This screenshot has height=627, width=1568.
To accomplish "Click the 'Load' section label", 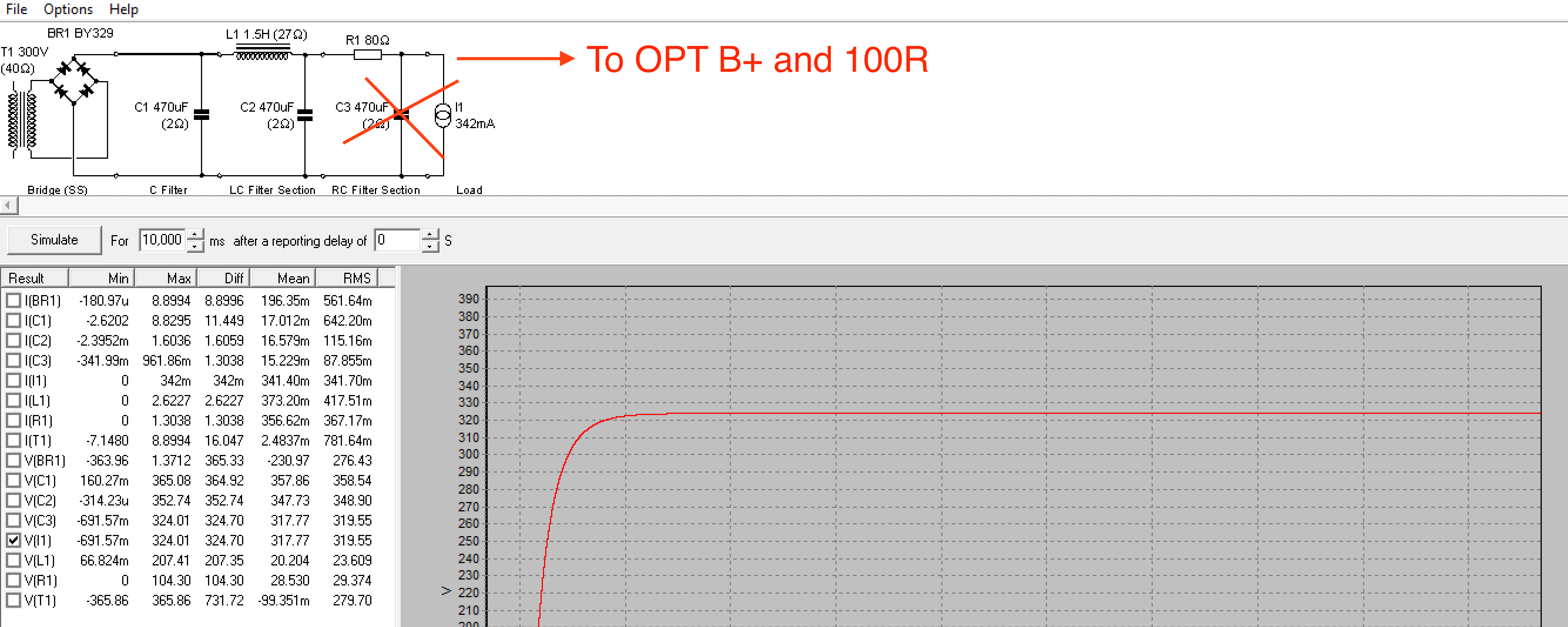I will click(x=469, y=190).
